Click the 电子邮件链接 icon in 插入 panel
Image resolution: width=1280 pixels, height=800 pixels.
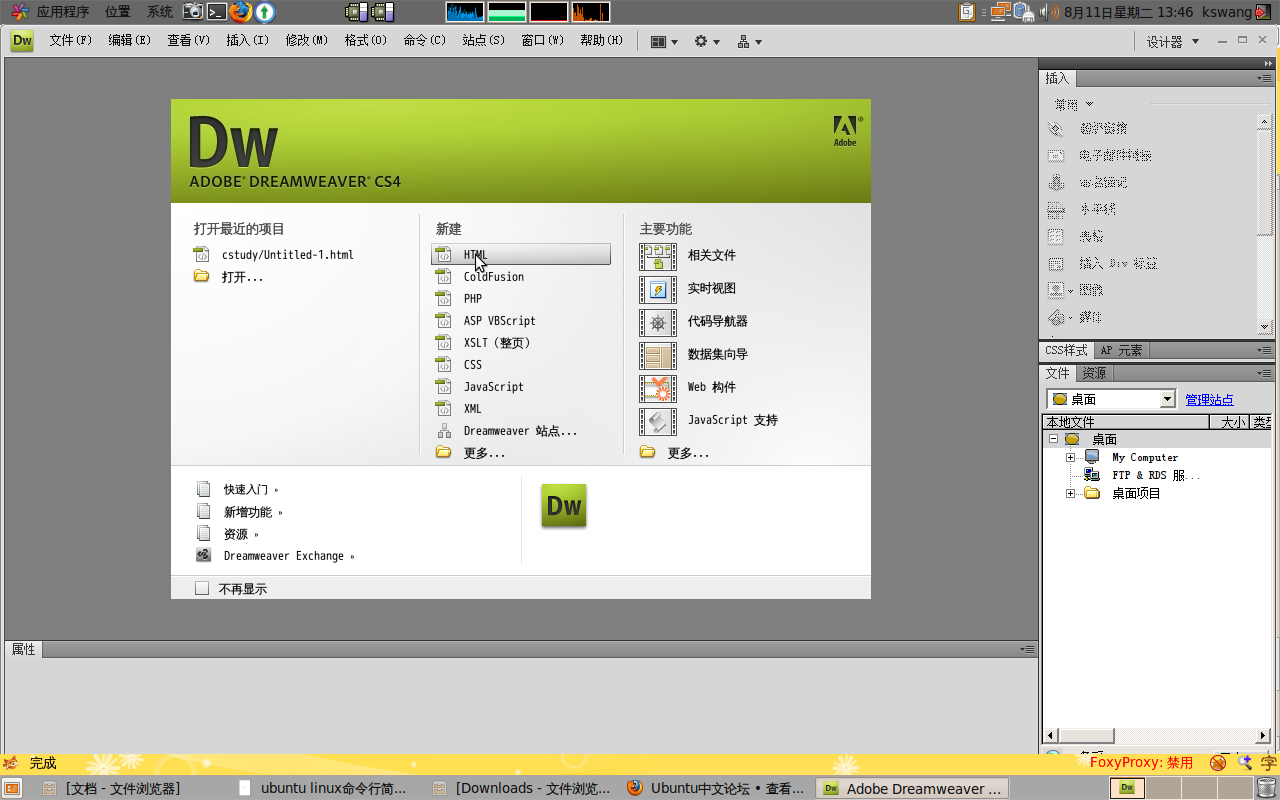1055,156
